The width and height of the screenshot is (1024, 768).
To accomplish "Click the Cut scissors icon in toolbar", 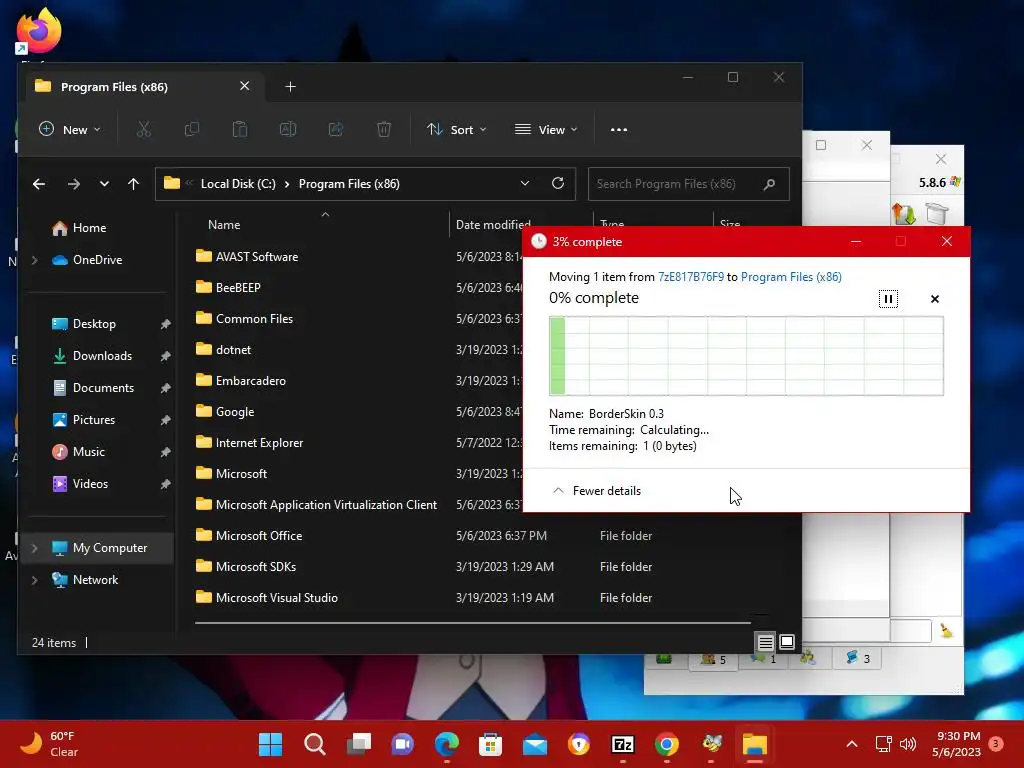I will point(144,129).
